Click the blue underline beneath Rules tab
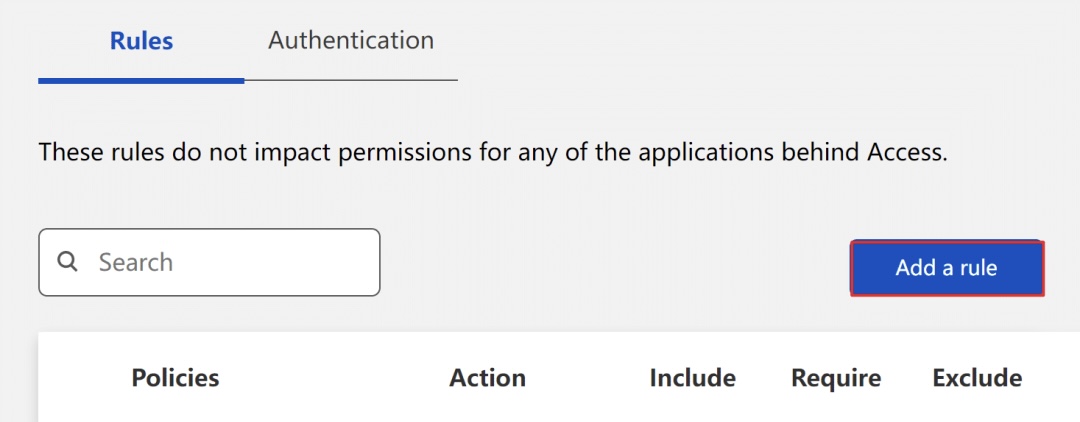 tap(141, 81)
